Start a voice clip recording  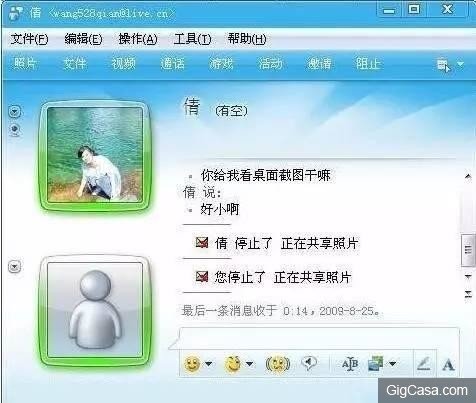click(x=309, y=363)
